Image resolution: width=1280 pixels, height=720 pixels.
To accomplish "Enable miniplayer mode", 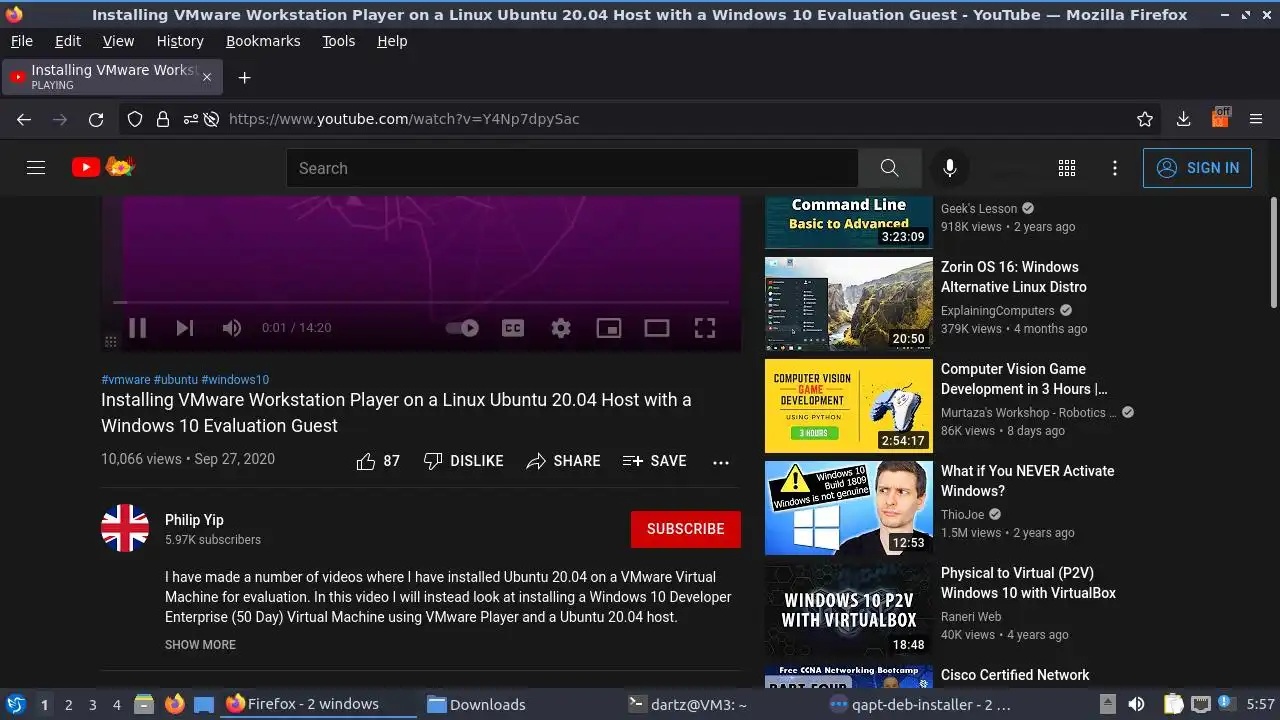I will point(609,328).
